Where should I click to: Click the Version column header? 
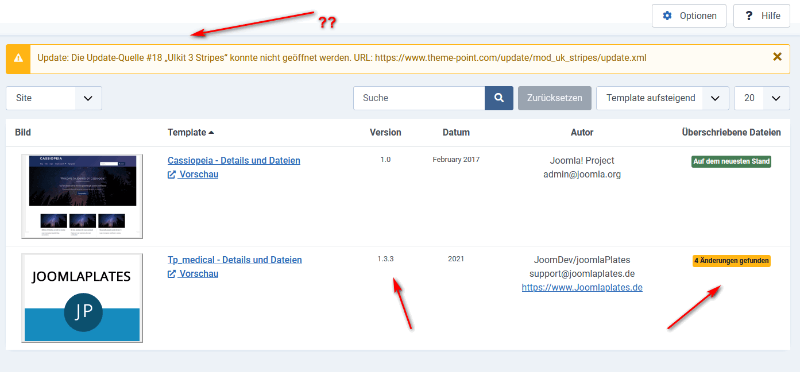pyautogui.click(x=385, y=133)
